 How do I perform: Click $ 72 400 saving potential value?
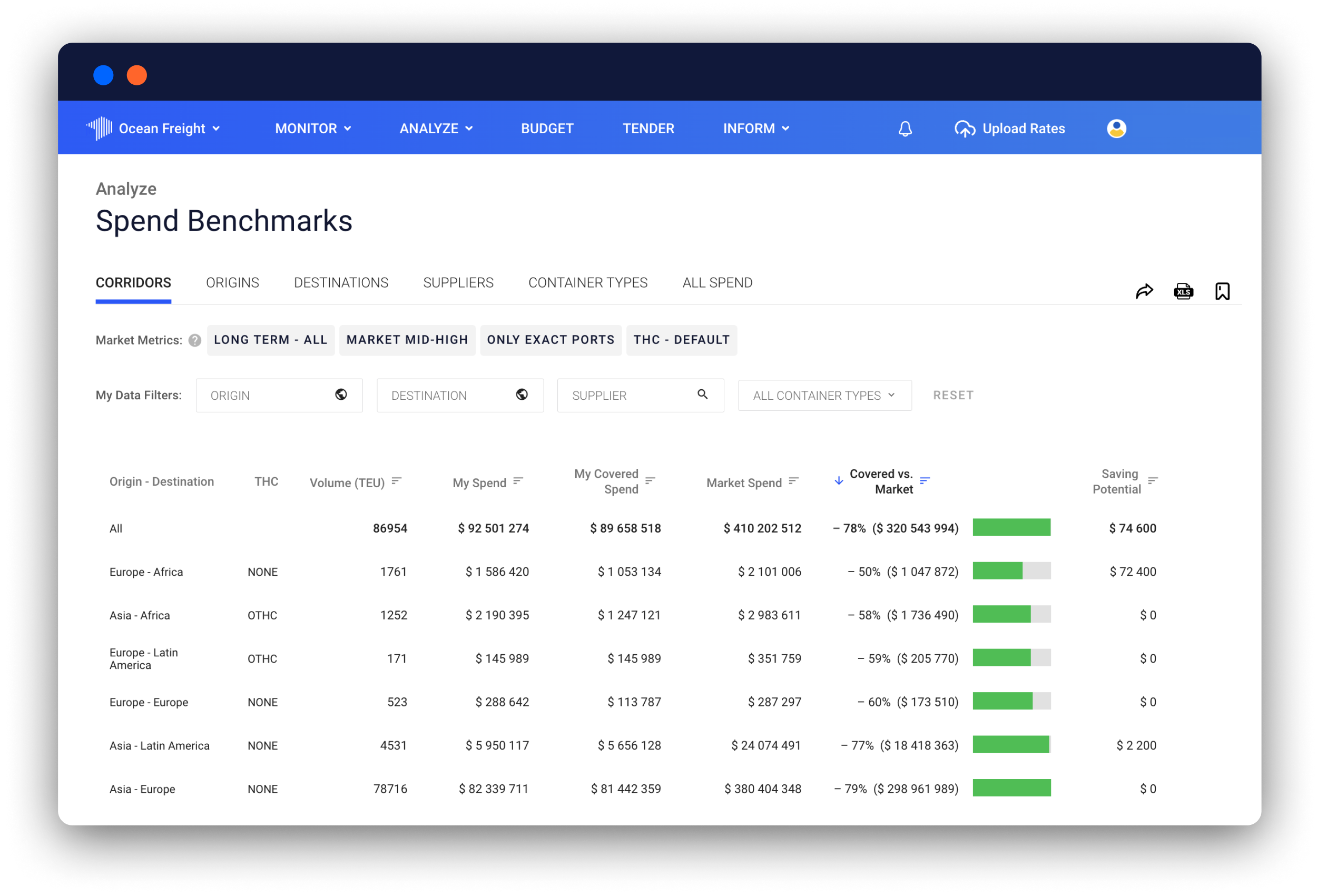pyautogui.click(x=1132, y=572)
